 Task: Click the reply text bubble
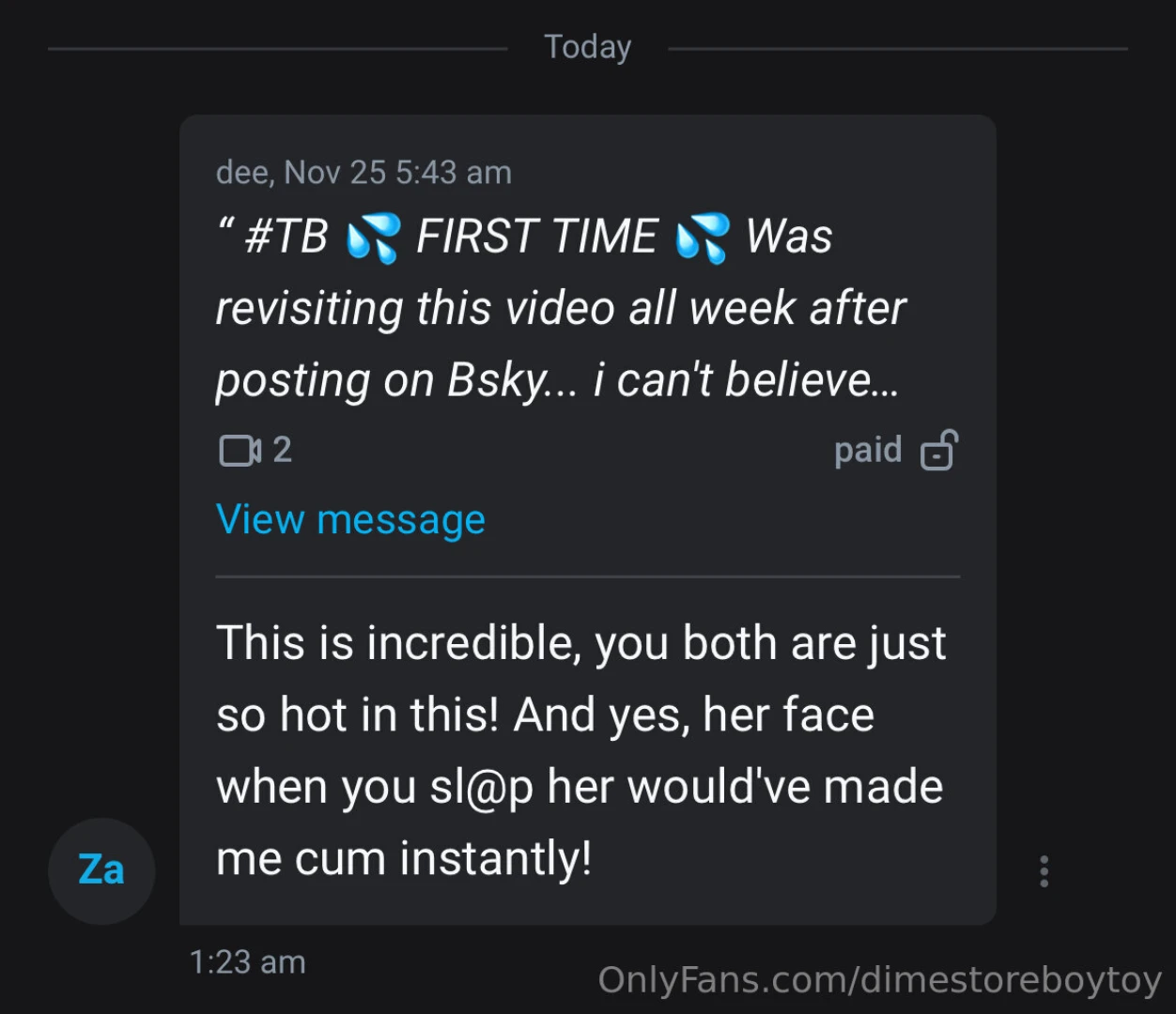[x=581, y=749]
